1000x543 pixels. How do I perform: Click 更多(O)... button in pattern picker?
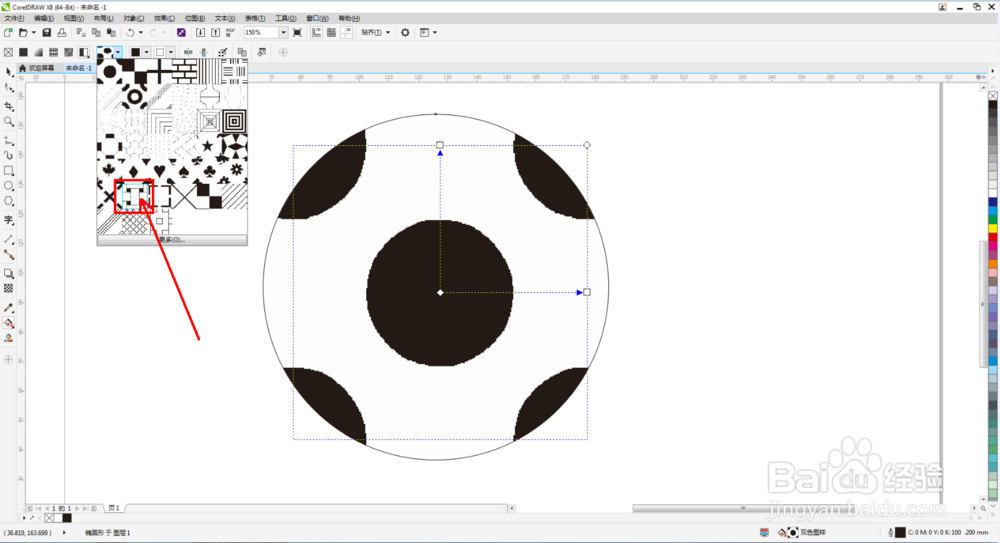tap(172, 240)
